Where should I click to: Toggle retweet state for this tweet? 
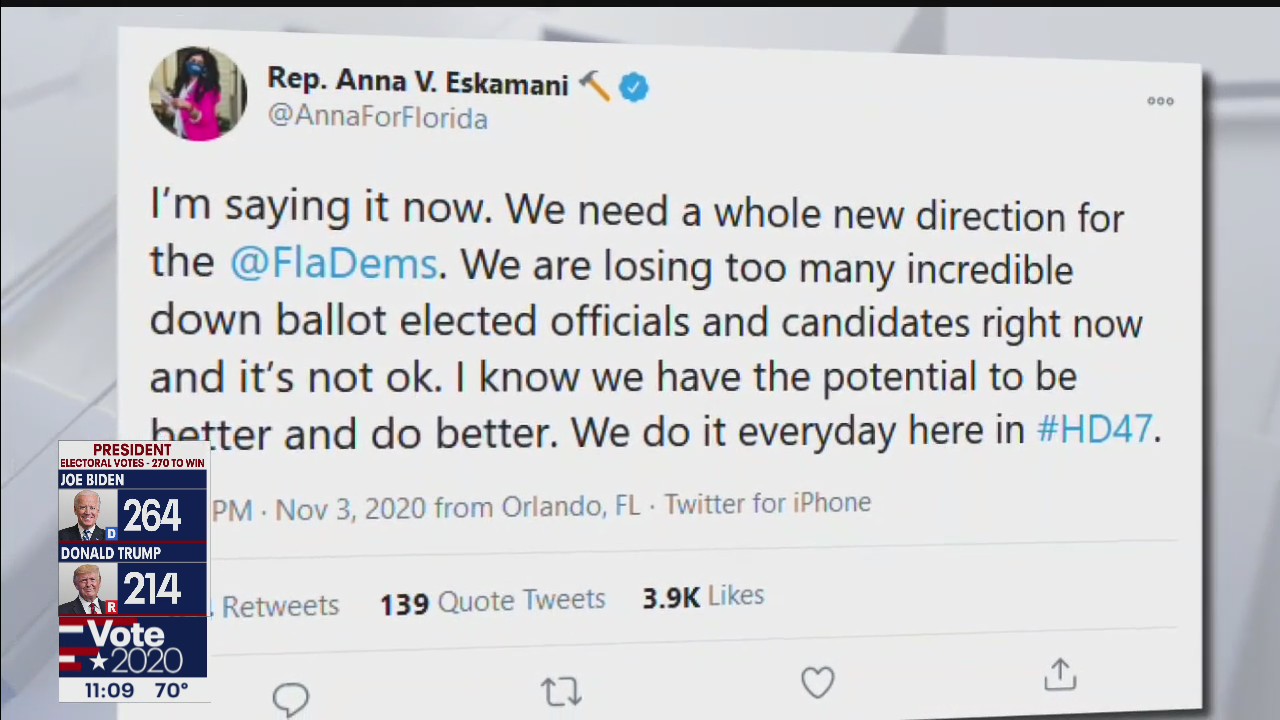click(561, 690)
